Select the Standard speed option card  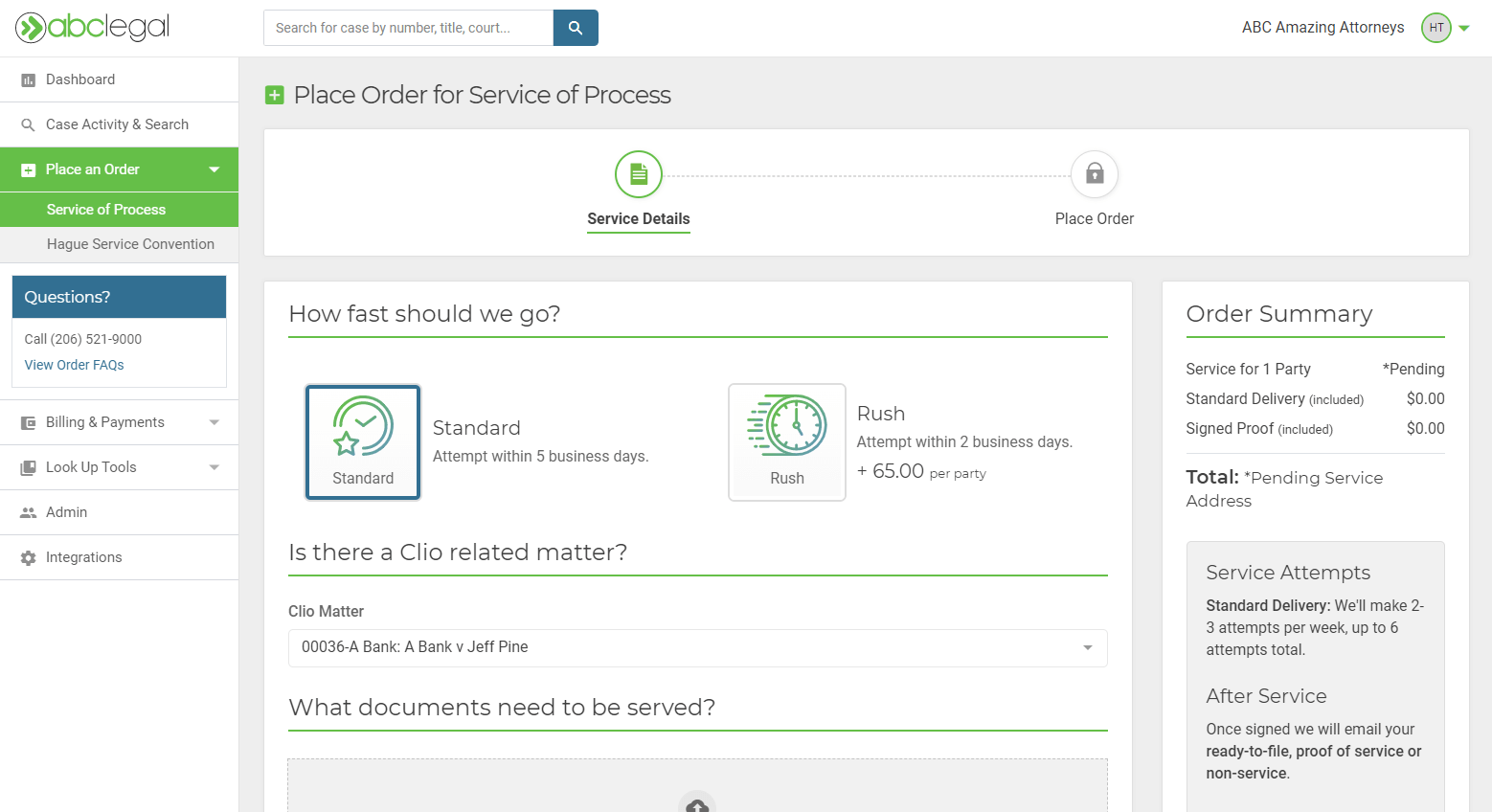(363, 442)
